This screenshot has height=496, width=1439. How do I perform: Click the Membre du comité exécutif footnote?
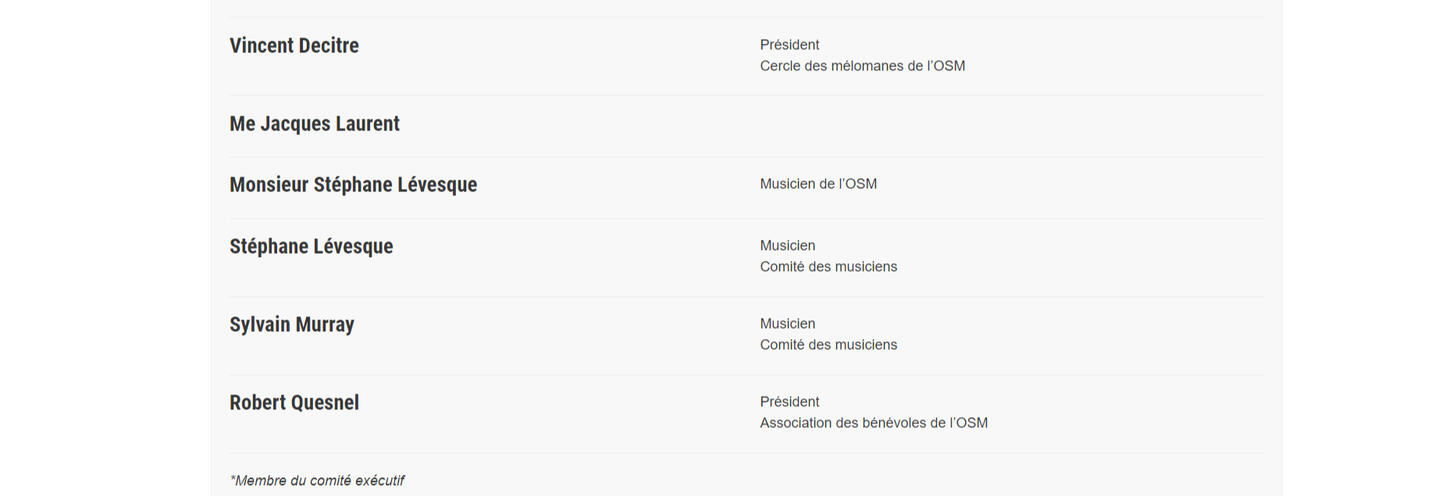[x=317, y=481]
